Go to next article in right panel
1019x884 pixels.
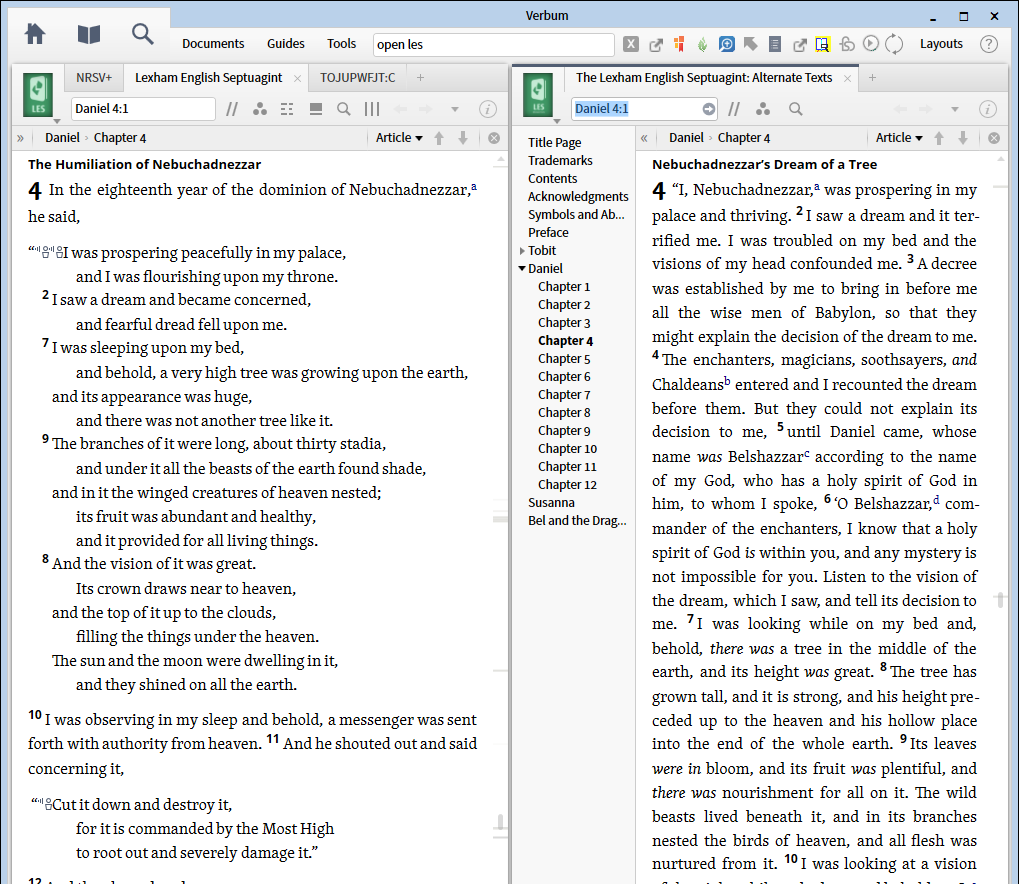pos(962,138)
